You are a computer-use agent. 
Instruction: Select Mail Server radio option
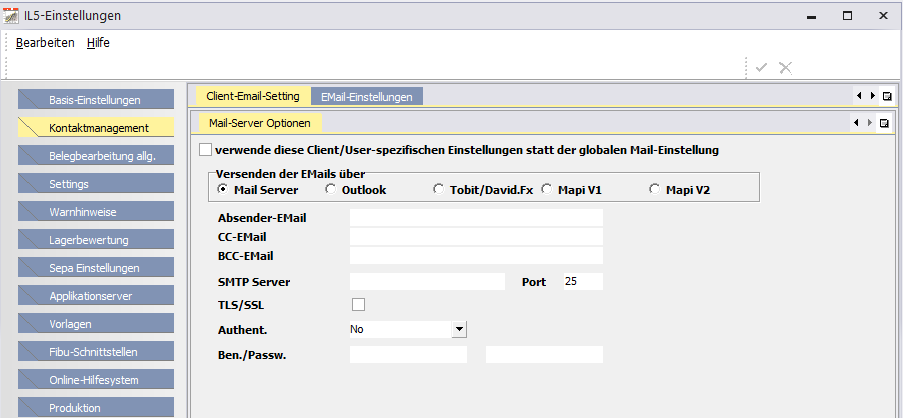[222, 189]
